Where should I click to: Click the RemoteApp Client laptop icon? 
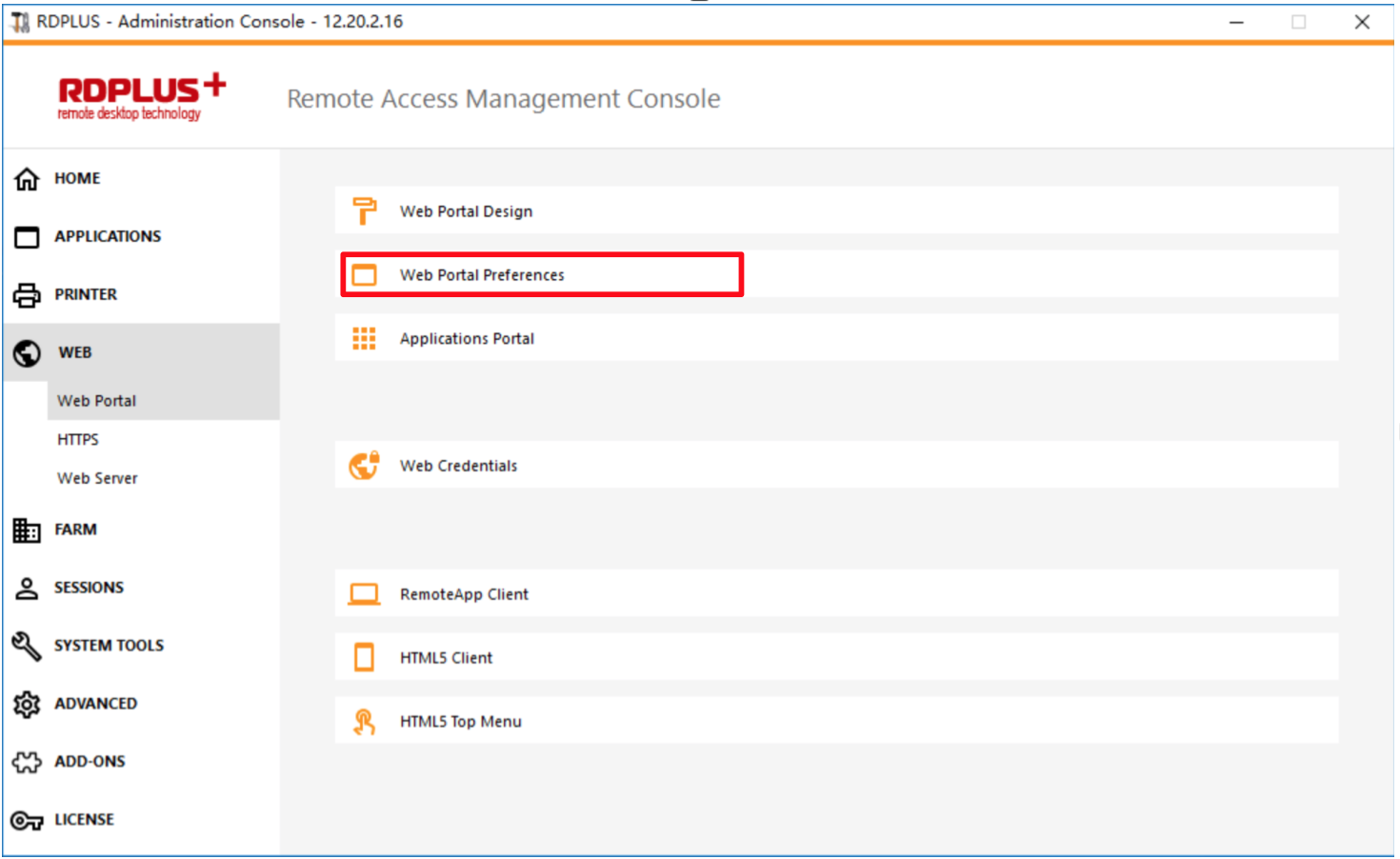click(364, 594)
